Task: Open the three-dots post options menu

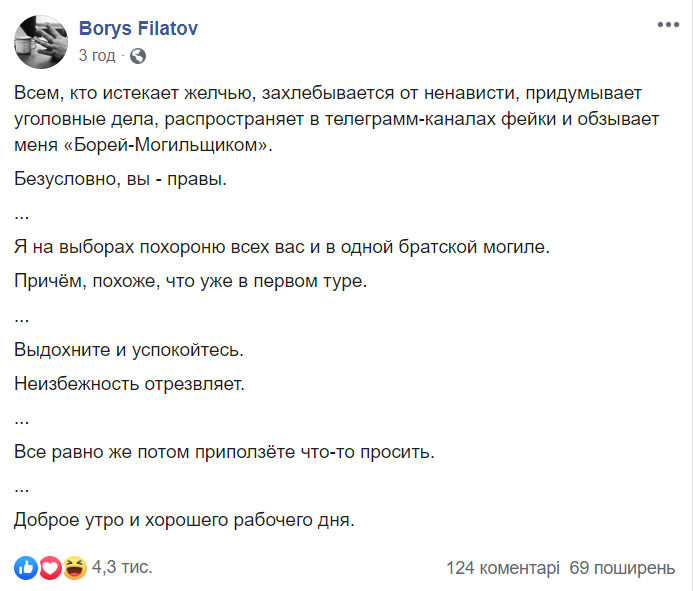Action: click(668, 25)
